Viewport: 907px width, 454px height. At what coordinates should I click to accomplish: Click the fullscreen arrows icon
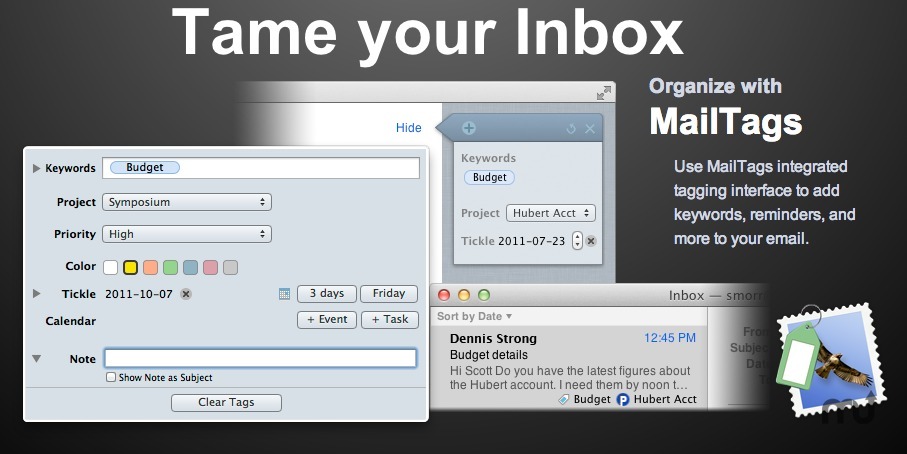[603, 93]
